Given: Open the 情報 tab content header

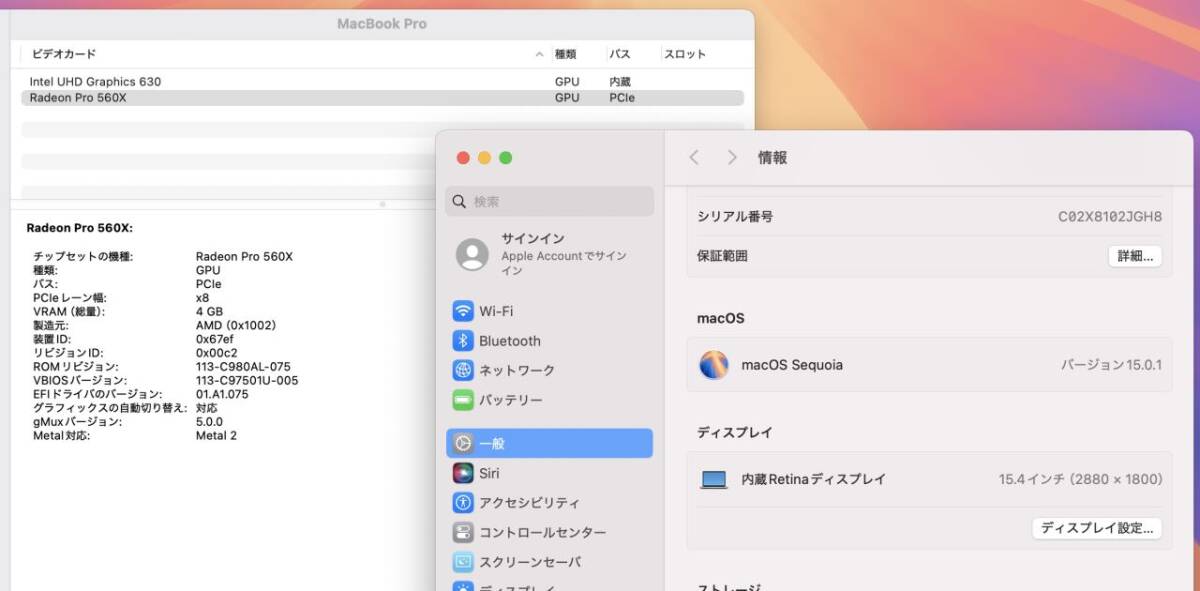Looking at the screenshot, I should 771,157.
